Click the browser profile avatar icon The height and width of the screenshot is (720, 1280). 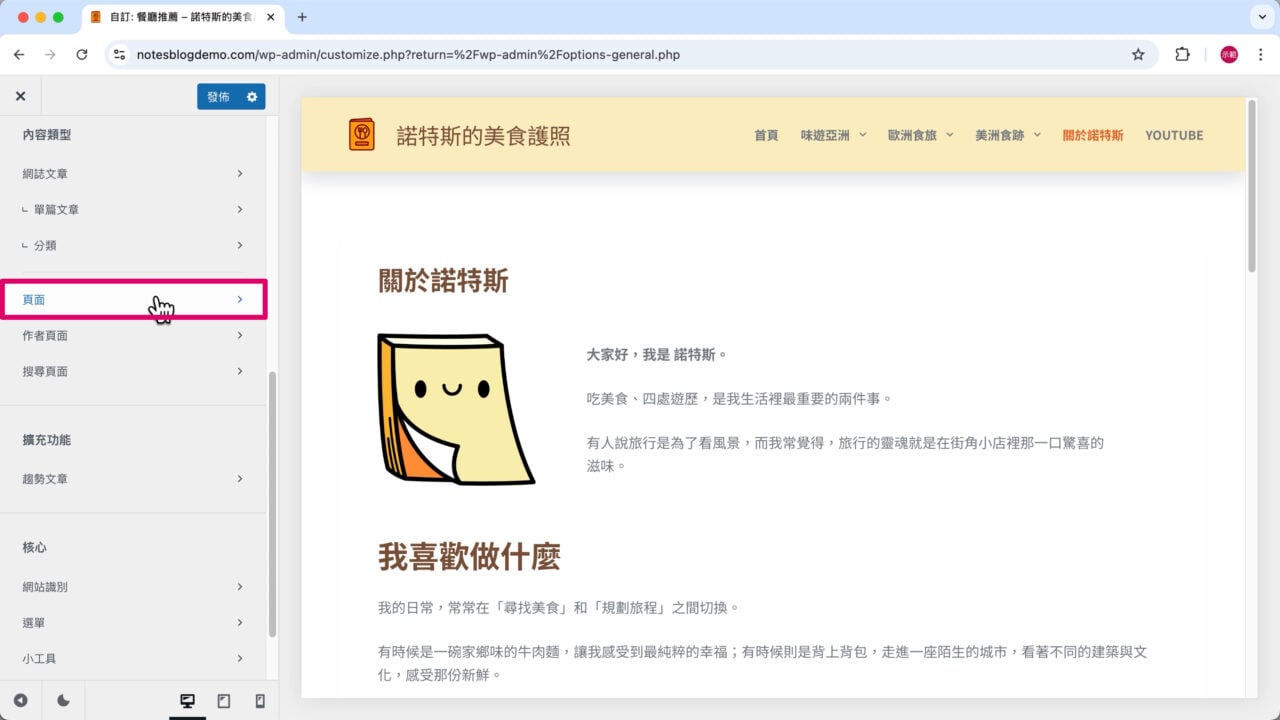pos(1228,54)
